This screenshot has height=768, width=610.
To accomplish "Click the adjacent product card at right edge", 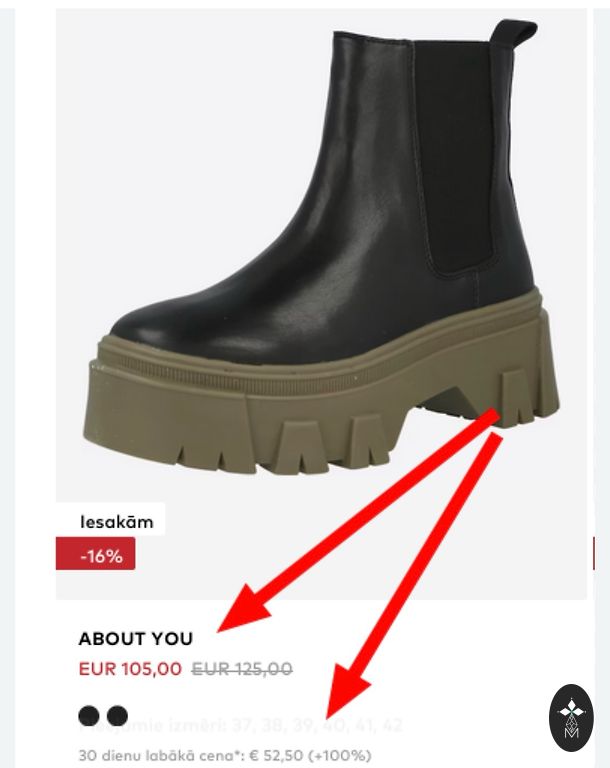I will pyautogui.click(x=602, y=387).
